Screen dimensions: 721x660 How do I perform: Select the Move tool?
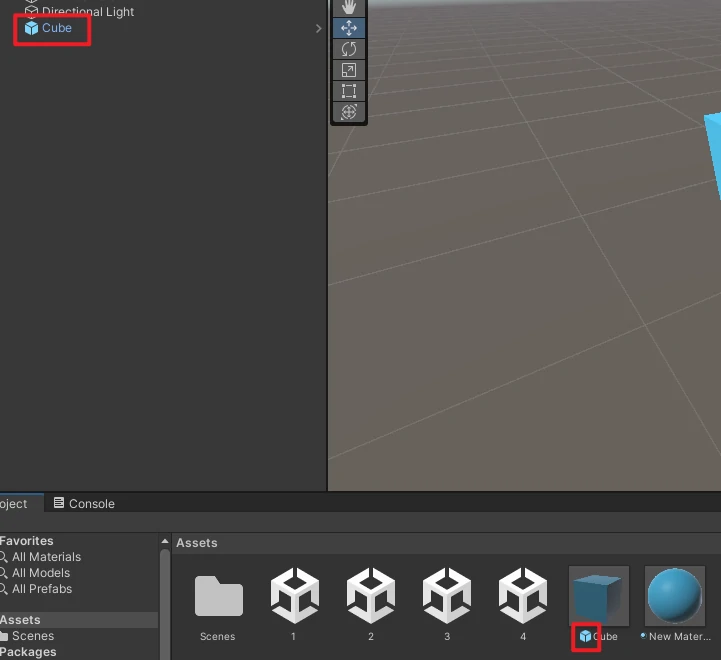[x=349, y=28]
